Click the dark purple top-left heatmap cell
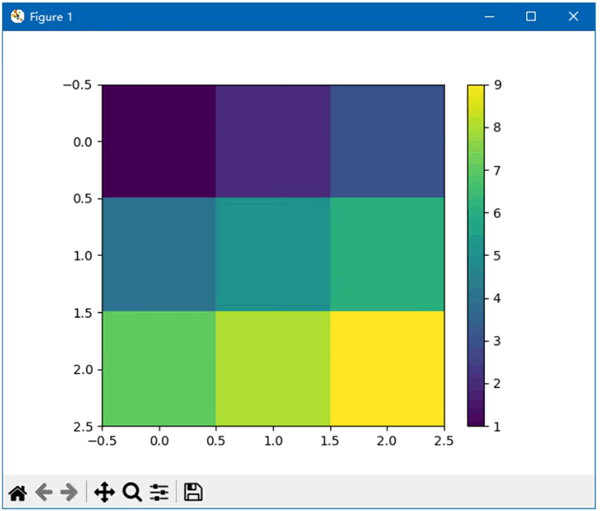The image size is (600, 511). [x=159, y=141]
